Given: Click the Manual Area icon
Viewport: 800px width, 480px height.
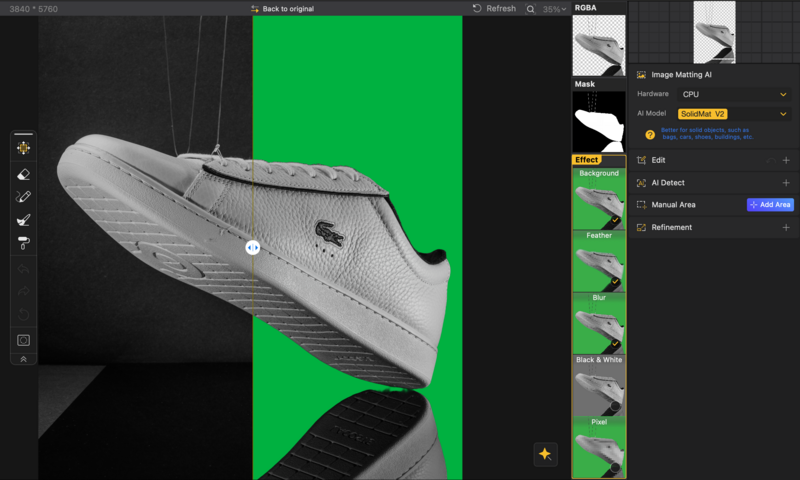Looking at the screenshot, I should (x=641, y=205).
